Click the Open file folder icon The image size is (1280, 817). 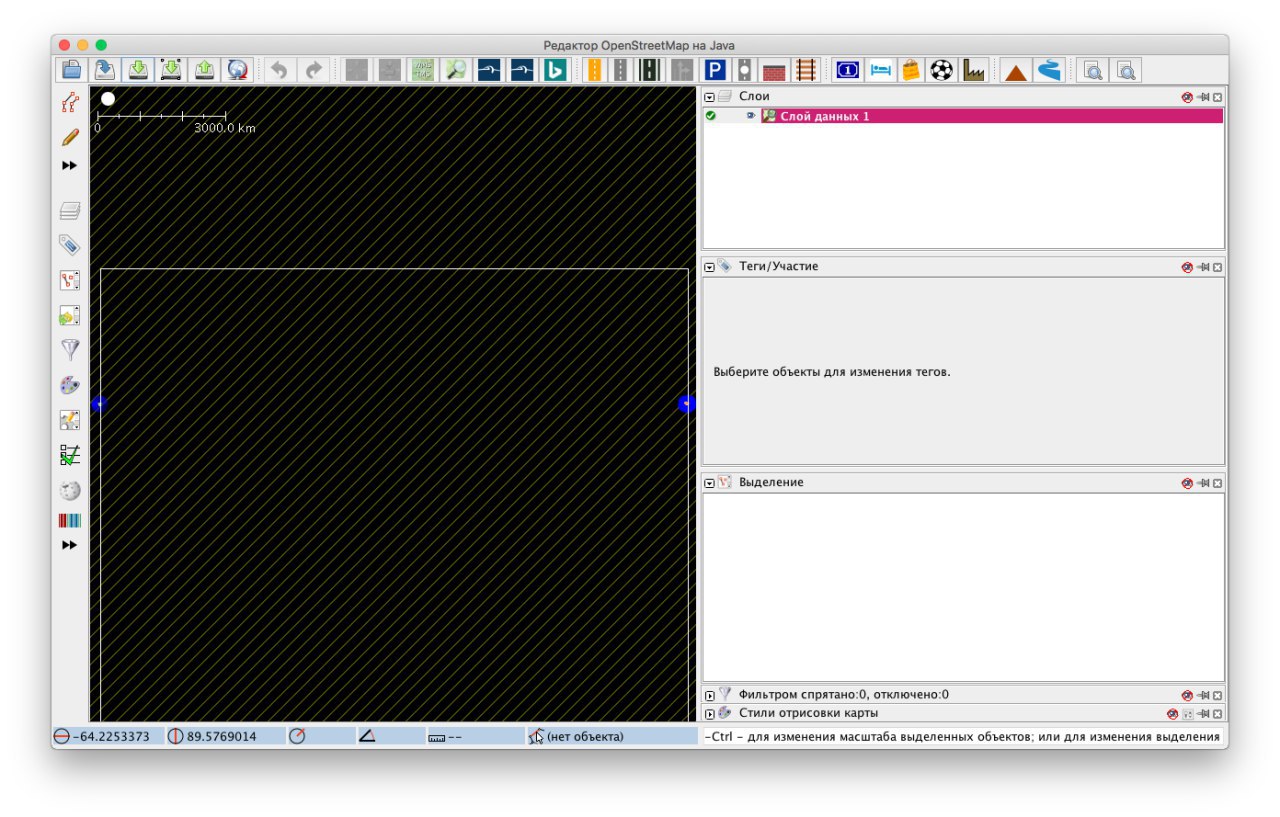71,70
